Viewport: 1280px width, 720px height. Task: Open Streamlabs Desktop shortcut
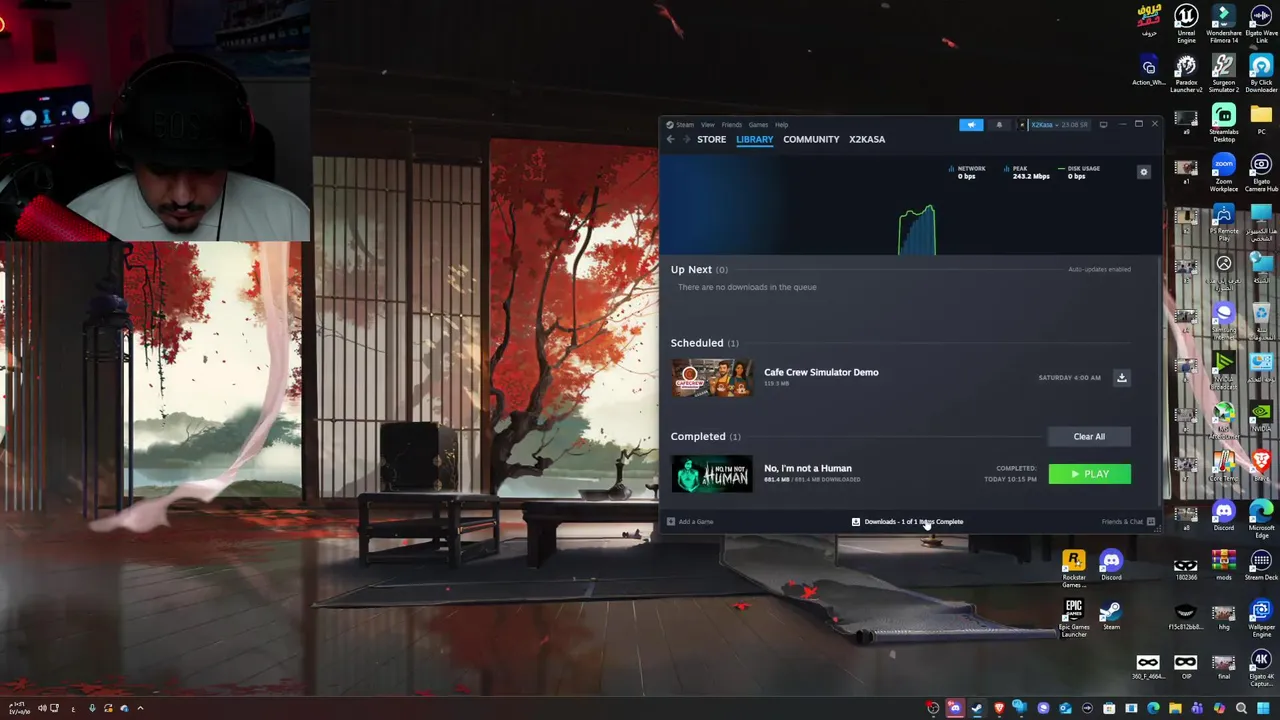pos(1224,123)
